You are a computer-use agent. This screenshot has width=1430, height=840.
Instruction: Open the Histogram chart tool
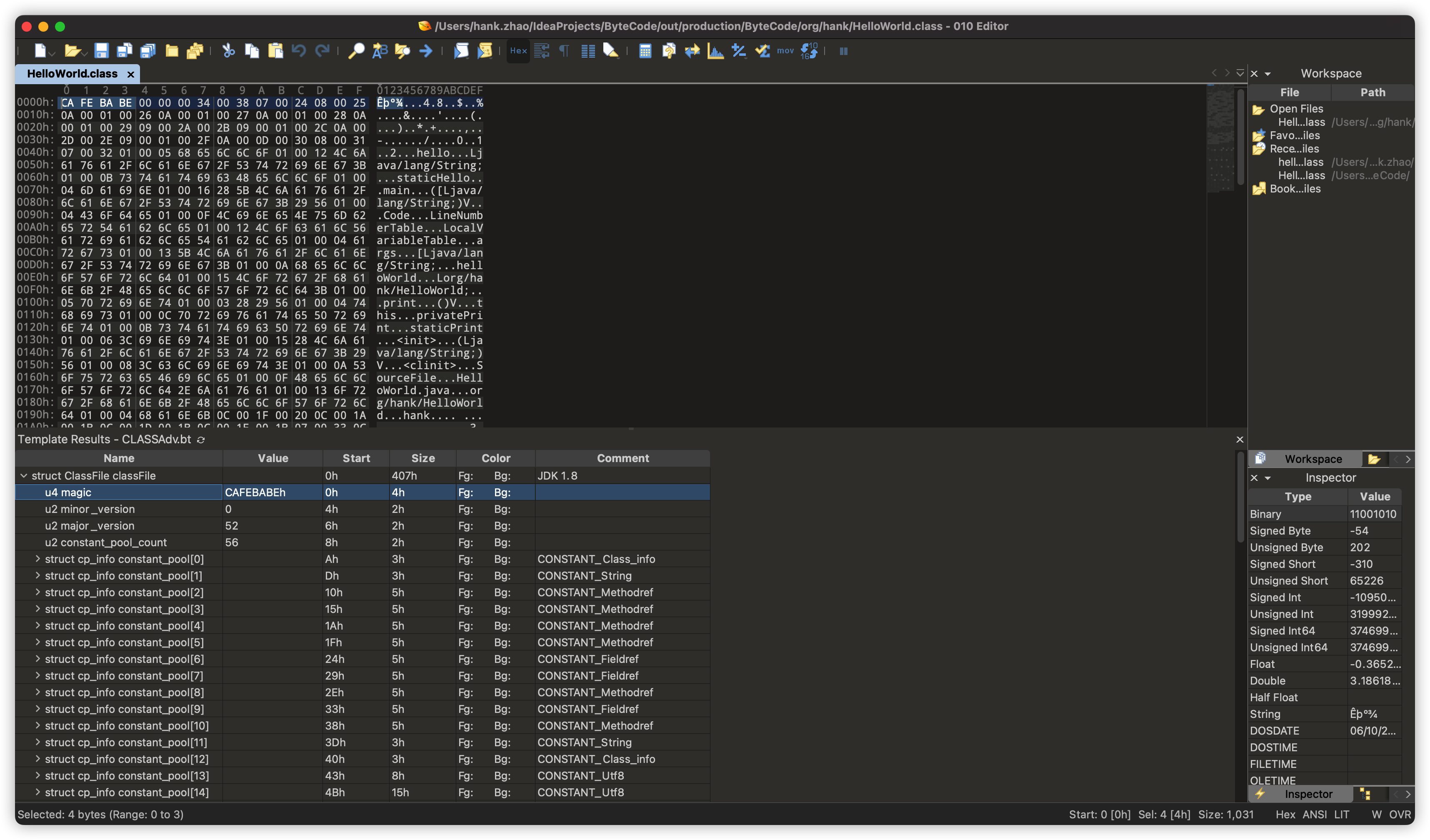715,51
